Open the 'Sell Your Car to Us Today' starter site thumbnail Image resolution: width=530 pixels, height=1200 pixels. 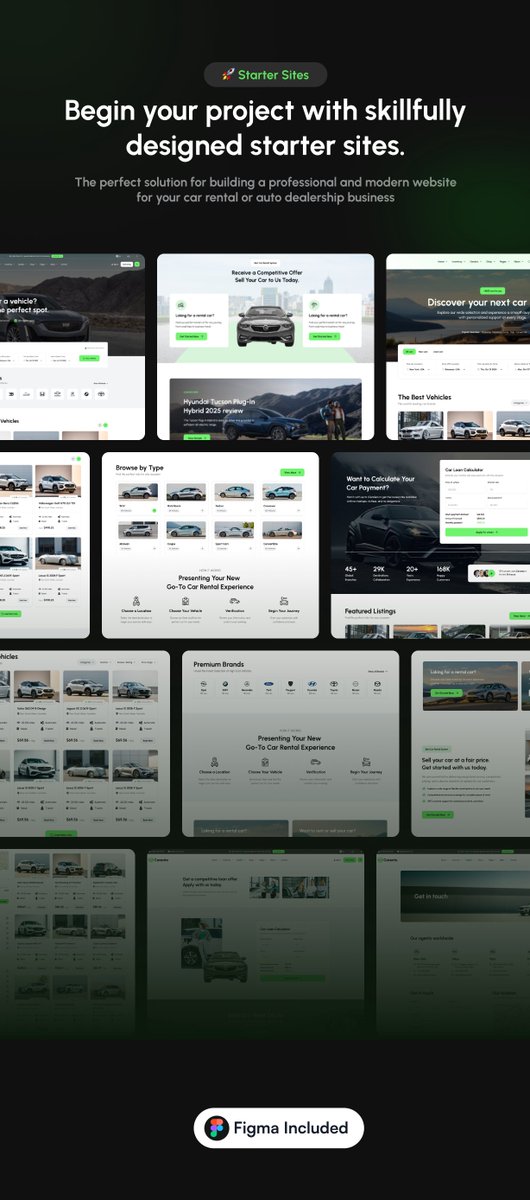[265, 347]
